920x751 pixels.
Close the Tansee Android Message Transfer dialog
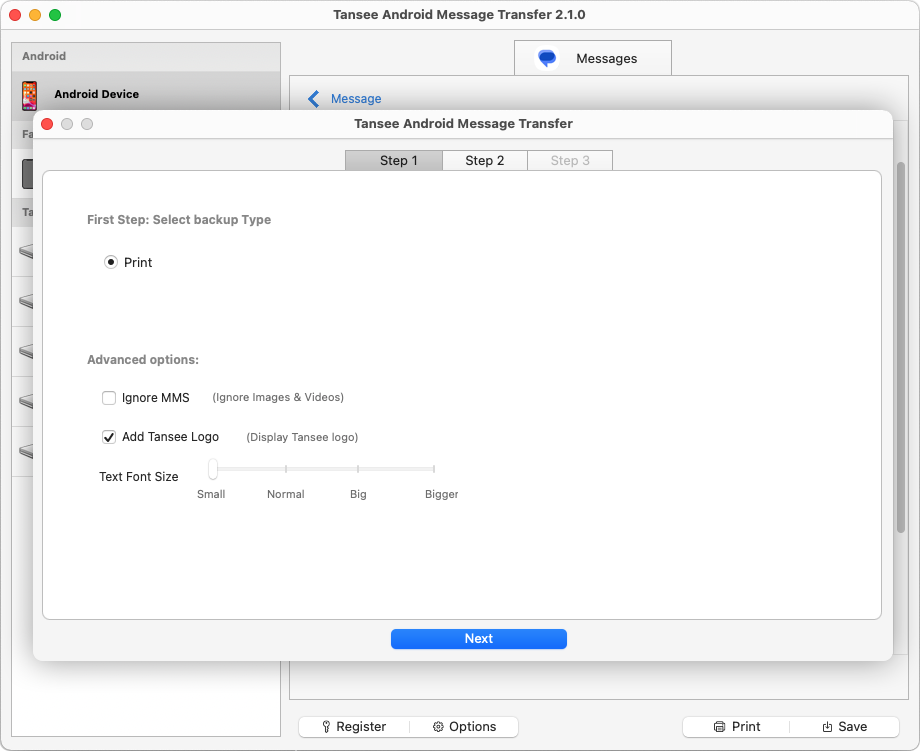pos(48,124)
